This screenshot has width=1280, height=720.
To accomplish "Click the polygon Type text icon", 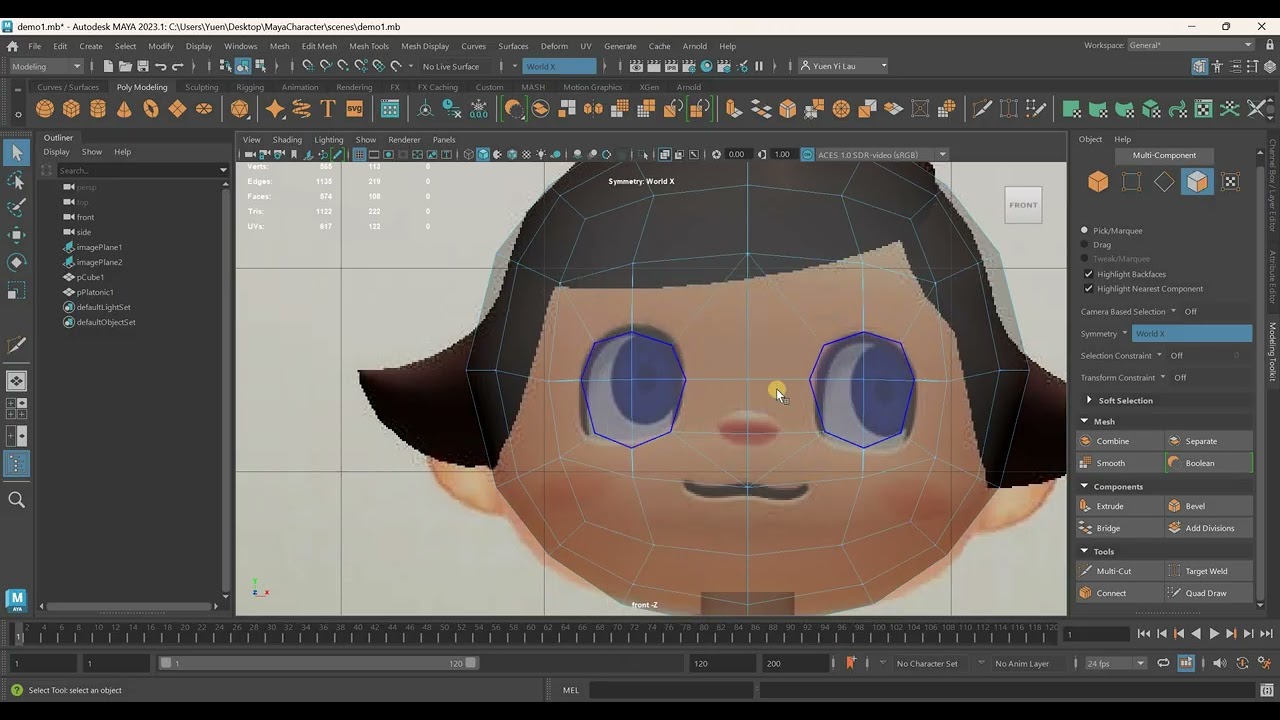I will [328, 109].
